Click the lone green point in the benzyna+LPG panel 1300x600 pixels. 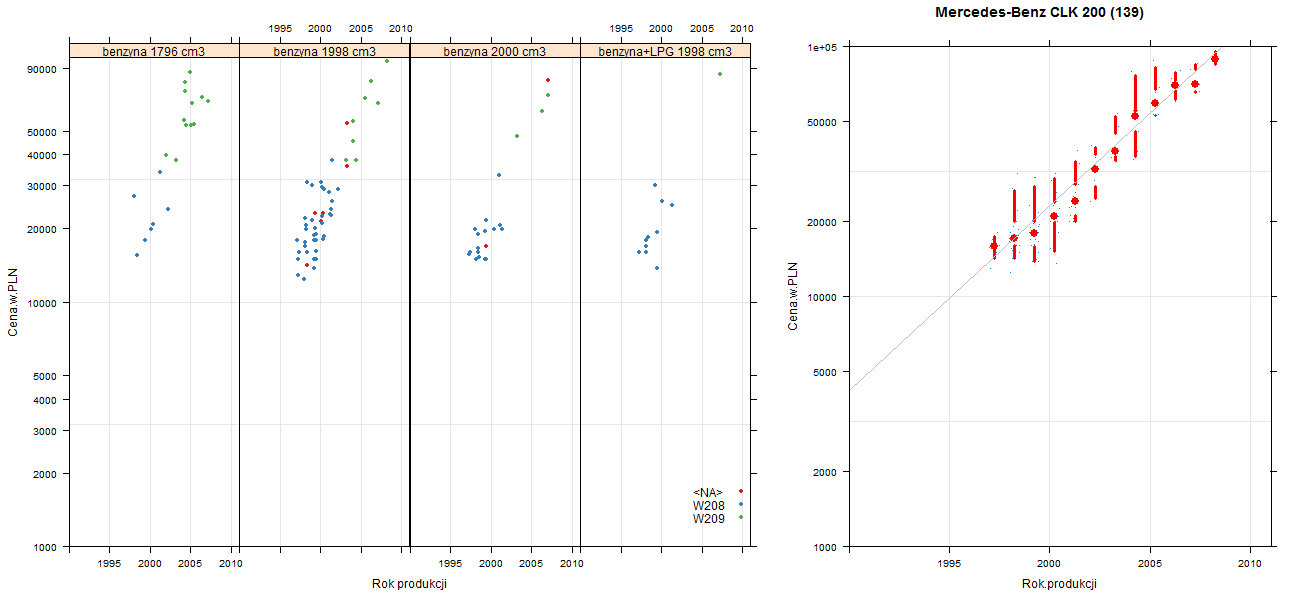719,74
